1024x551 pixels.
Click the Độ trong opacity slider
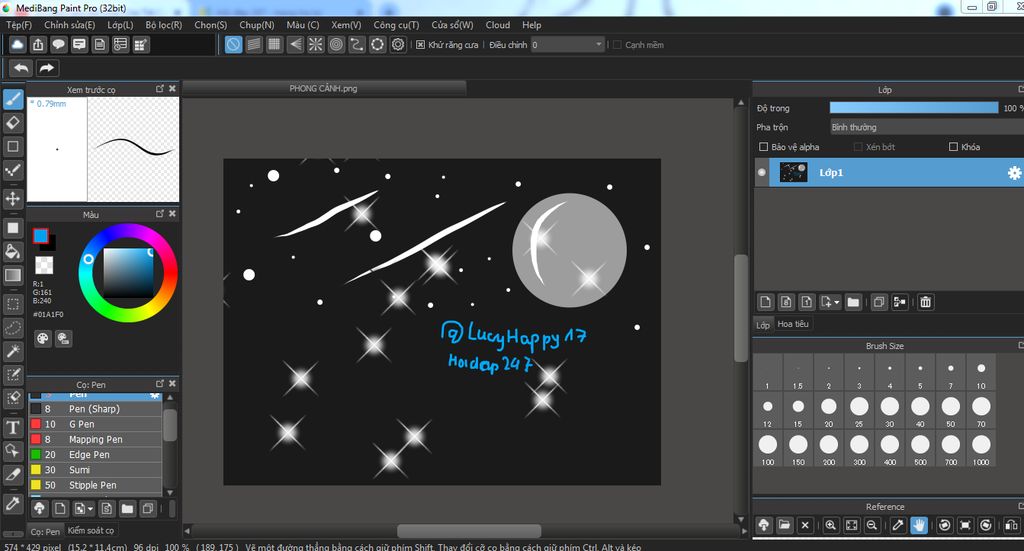914,108
